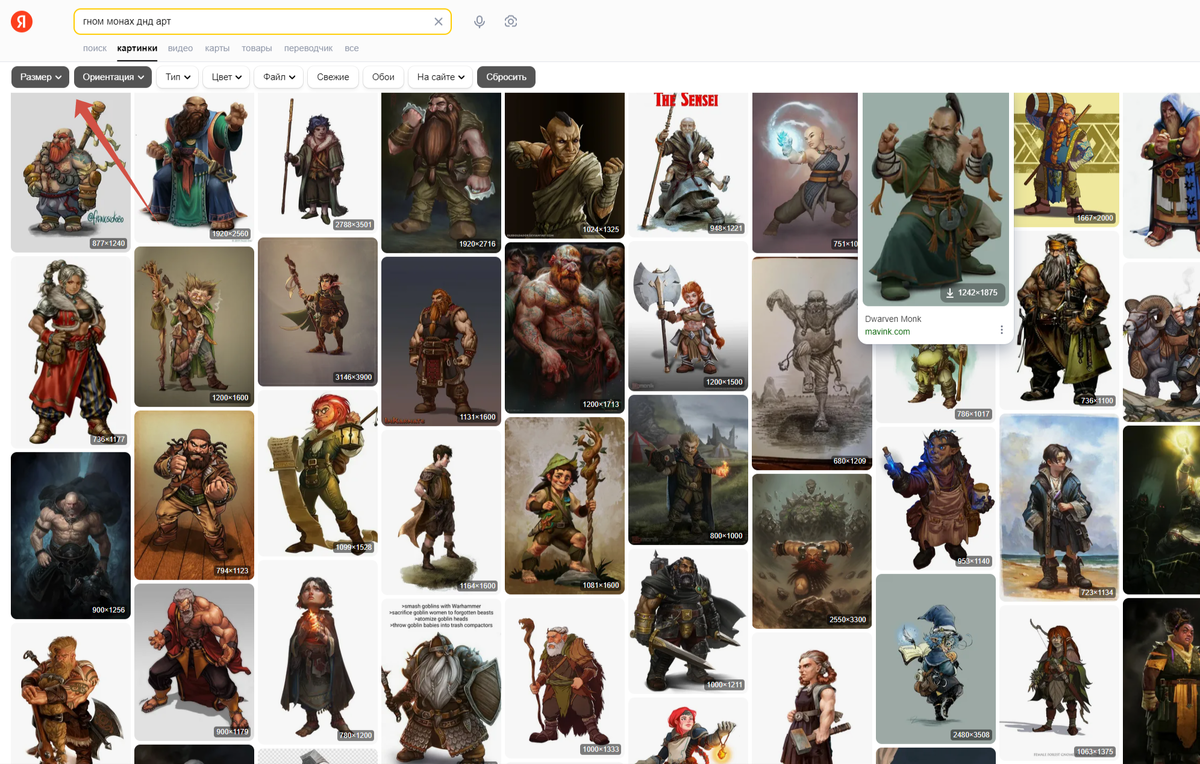Open the 736×1100 thumbnail
Viewport: 1200px width, 764px height.
pyautogui.click(x=1059, y=320)
